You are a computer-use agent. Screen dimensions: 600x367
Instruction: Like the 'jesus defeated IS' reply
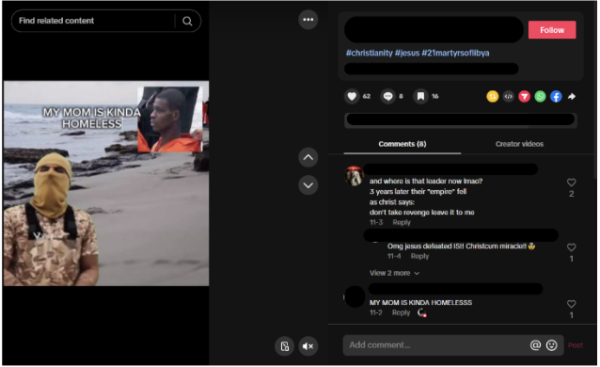571,248
